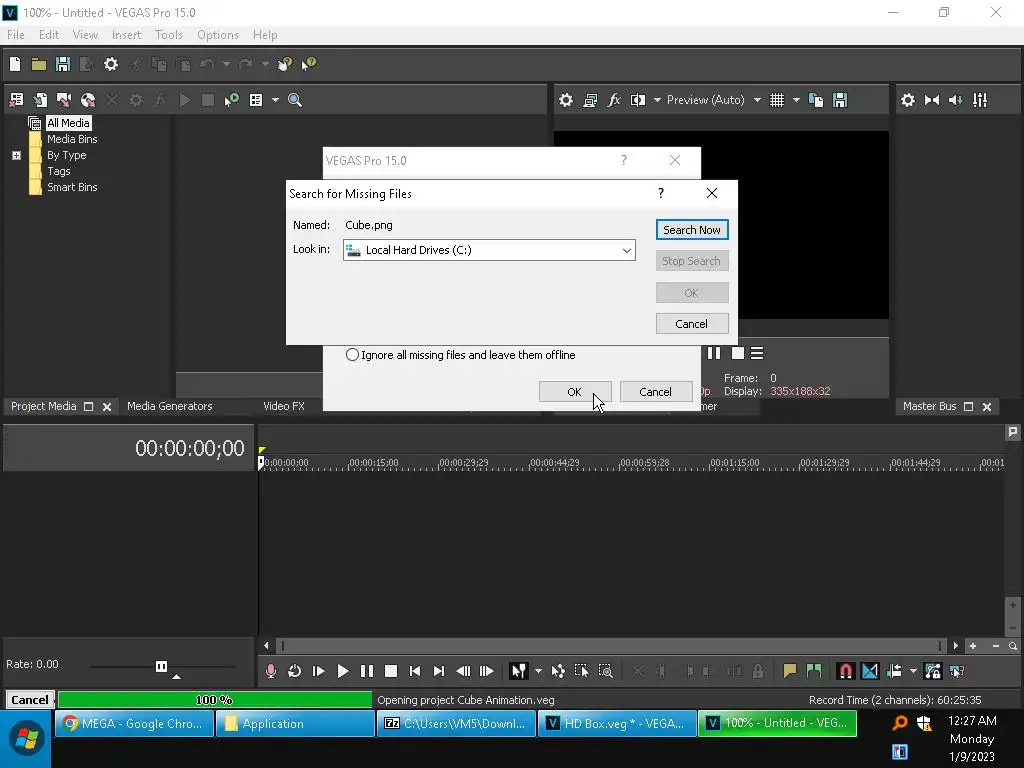Open the Master Bus mixer faders icon
This screenshot has width=1024, height=768.
pyautogui.click(x=980, y=100)
